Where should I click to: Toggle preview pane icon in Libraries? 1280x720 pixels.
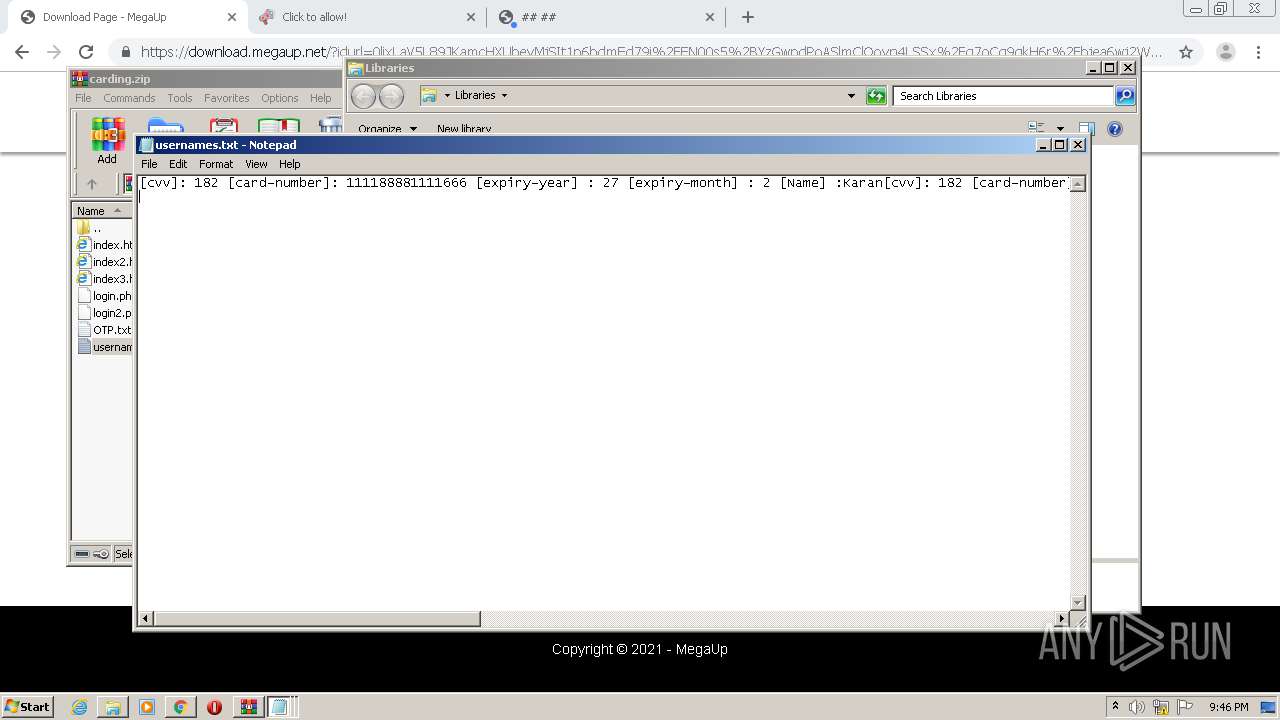[1086, 128]
